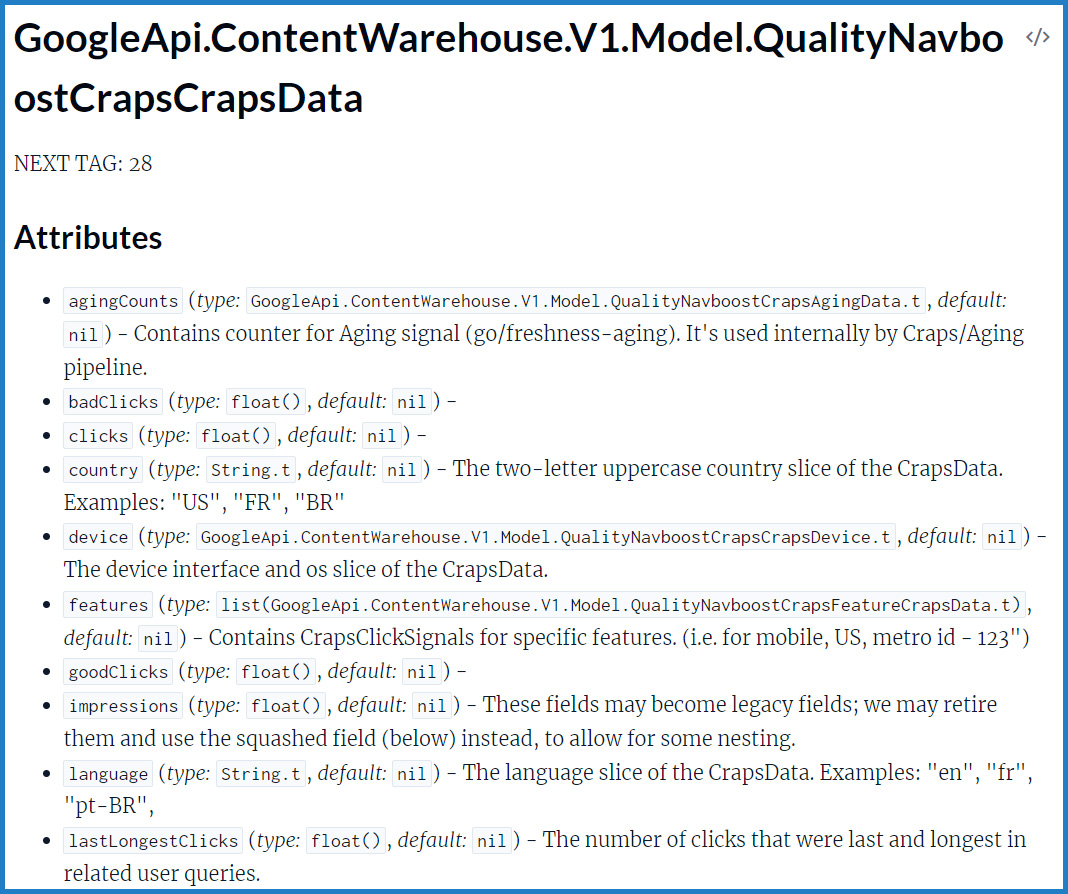Select the device attribute name
Image resolution: width=1068 pixels, height=894 pixels.
(98, 537)
